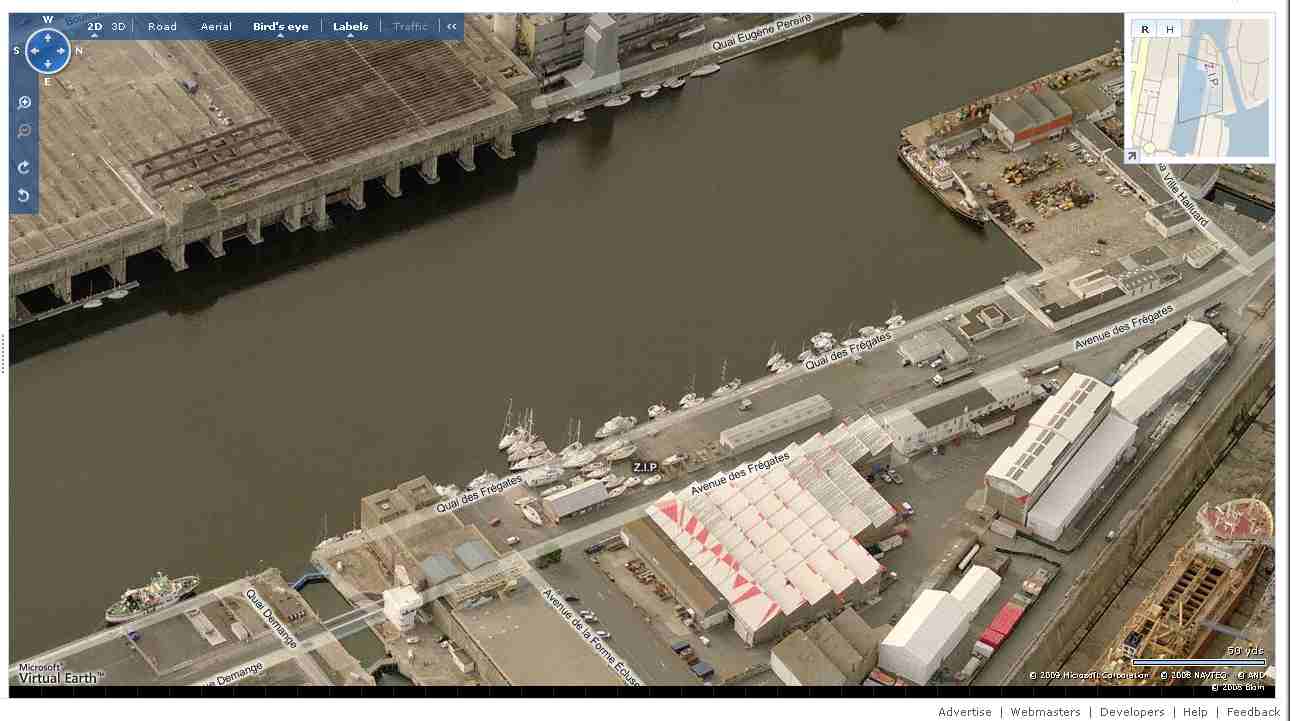Click the compass left pan arrow
The image size is (1291, 721).
tap(32, 50)
